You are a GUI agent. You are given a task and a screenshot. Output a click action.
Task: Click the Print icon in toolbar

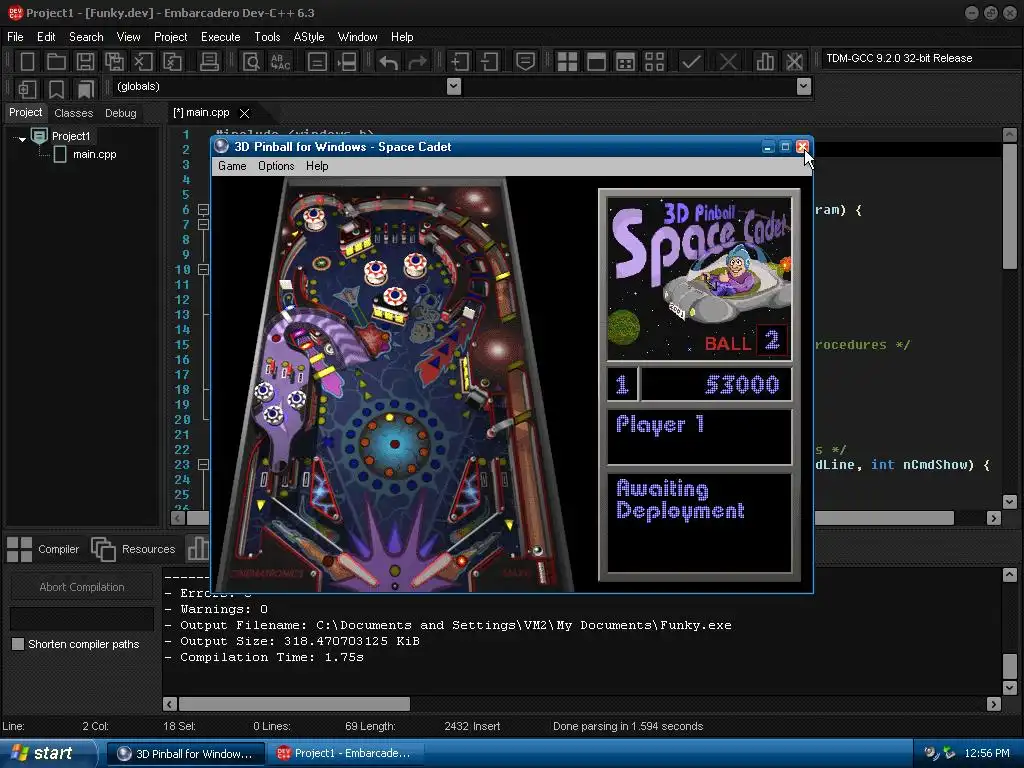[x=209, y=61]
